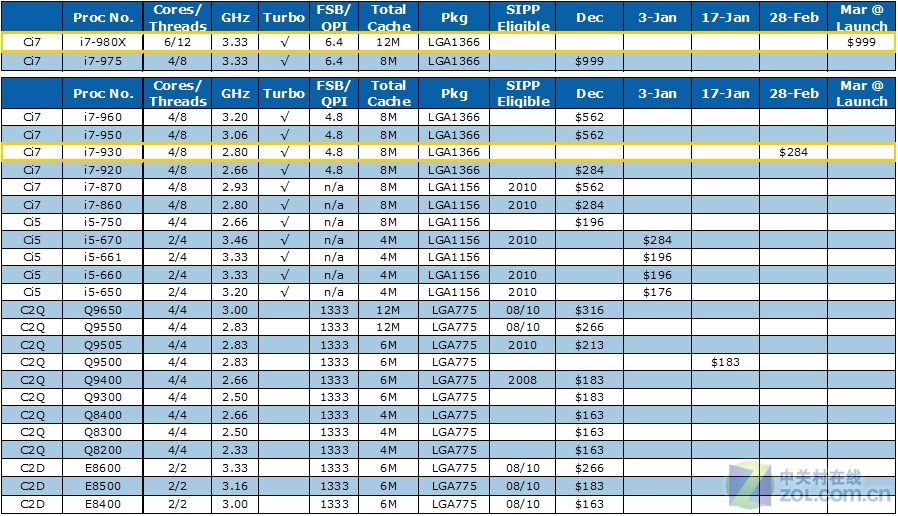This screenshot has height=516, width=898.
Task: Click the i5-650 processor number
Action: click(x=103, y=292)
